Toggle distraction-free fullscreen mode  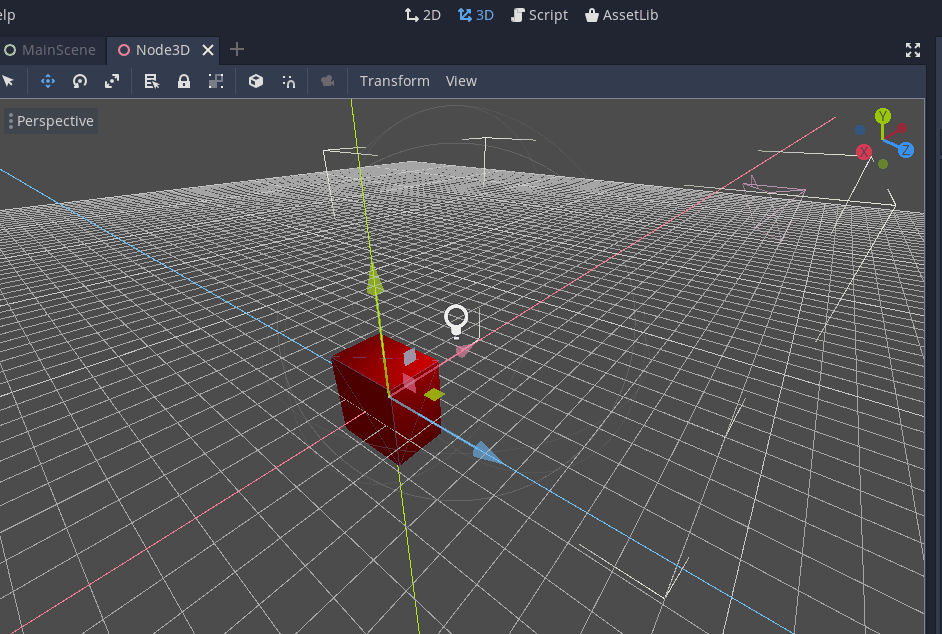tap(913, 50)
